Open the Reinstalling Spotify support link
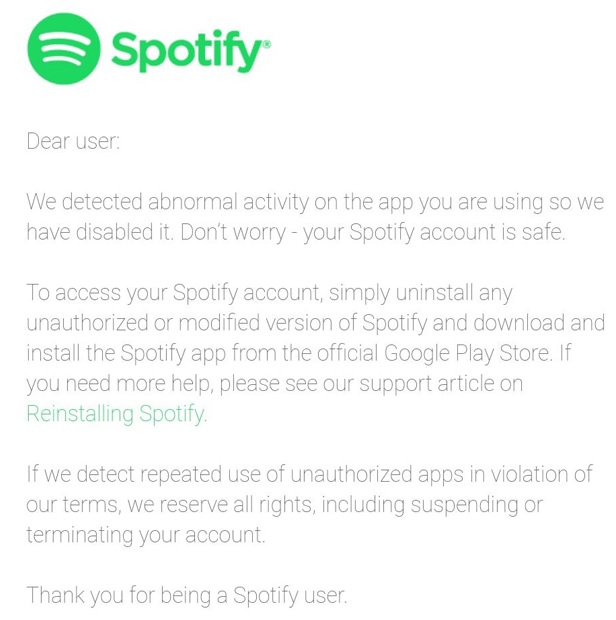The height and width of the screenshot is (620, 616). pyautogui.click(x=115, y=413)
